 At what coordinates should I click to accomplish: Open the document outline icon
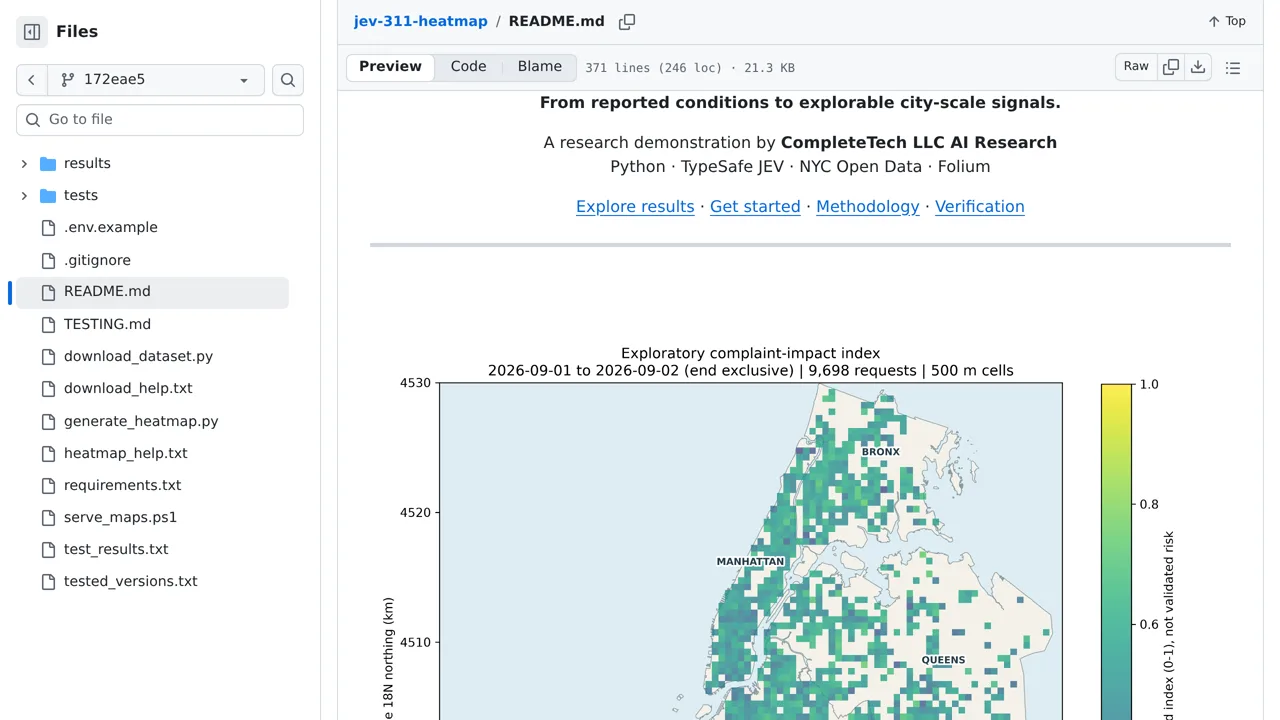(x=1233, y=68)
